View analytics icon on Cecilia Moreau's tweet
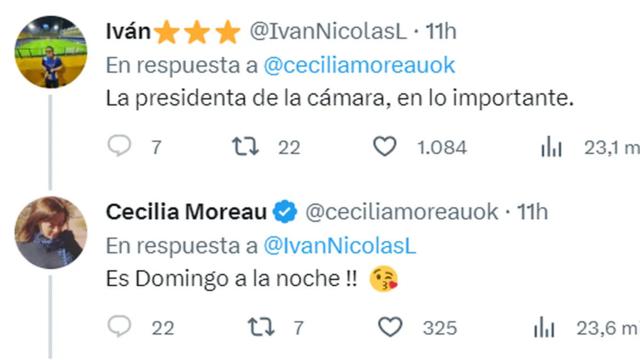 click(544, 327)
